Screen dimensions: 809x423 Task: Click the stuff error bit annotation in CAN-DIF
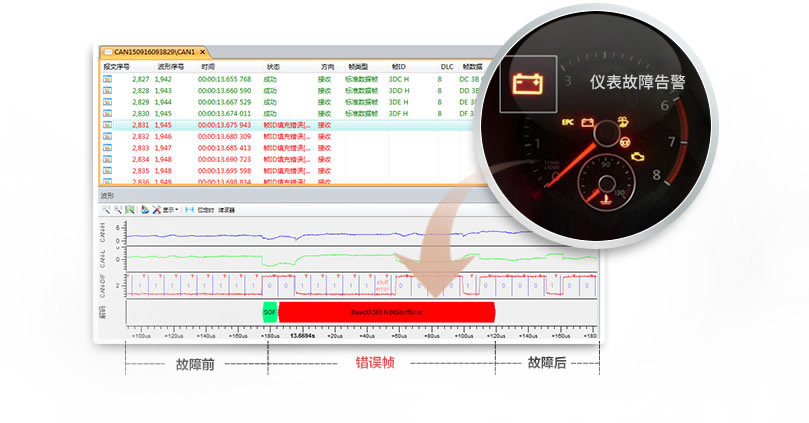click(382, 285)
